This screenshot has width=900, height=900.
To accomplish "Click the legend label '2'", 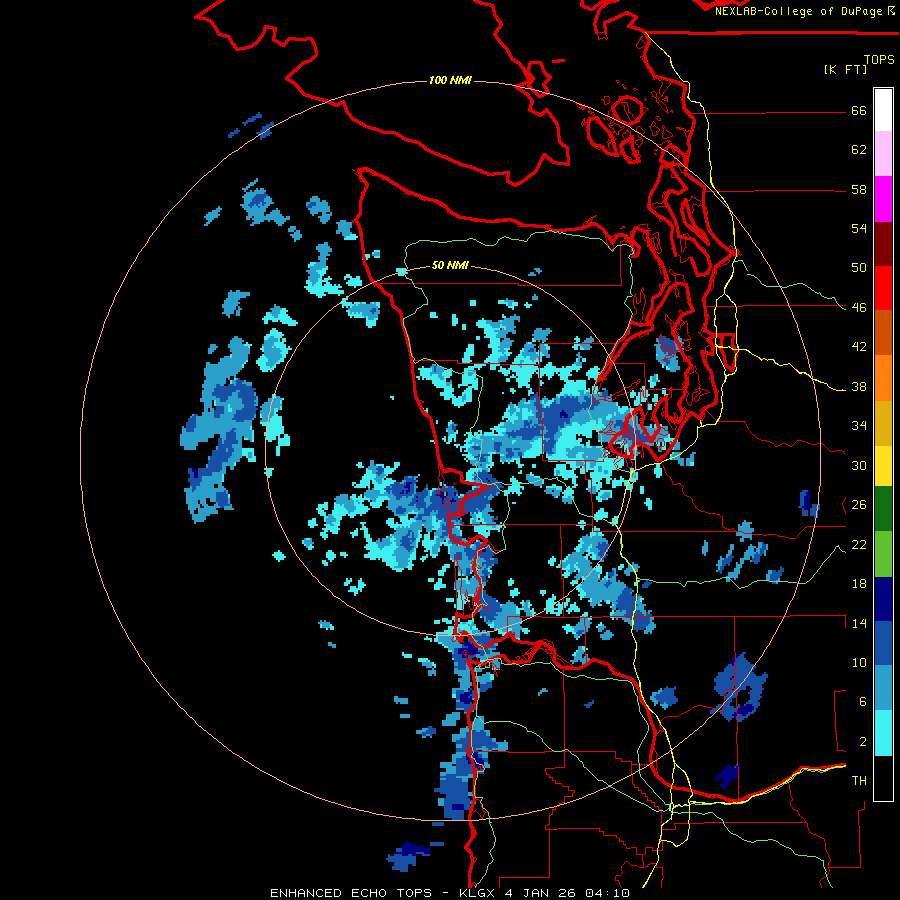I will [x=863, y=742].
